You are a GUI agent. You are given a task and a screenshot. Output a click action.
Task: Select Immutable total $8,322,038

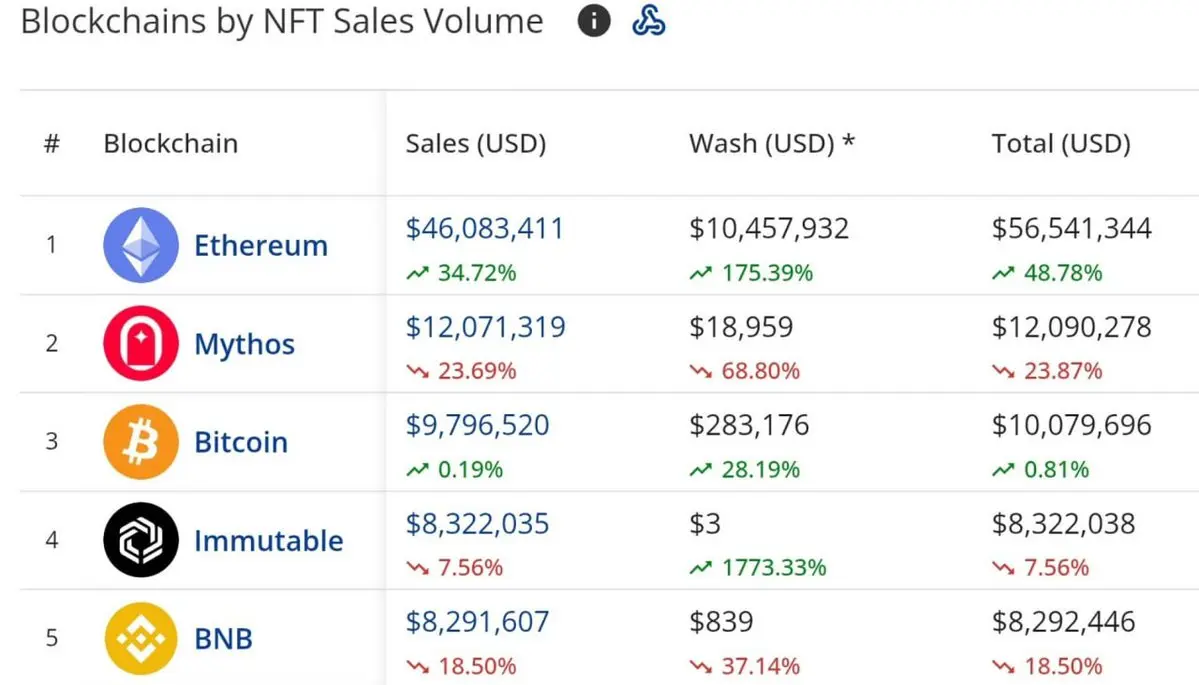1063,524
